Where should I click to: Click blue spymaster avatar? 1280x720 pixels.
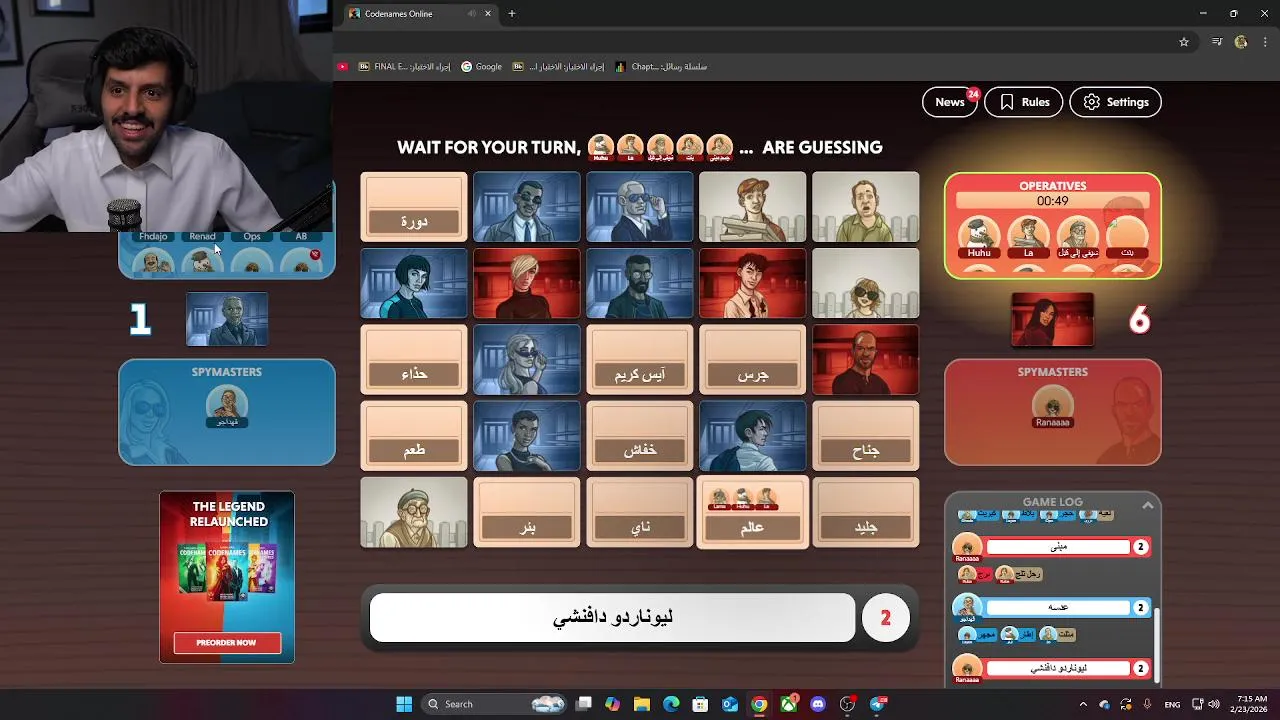tap(227, 403)
